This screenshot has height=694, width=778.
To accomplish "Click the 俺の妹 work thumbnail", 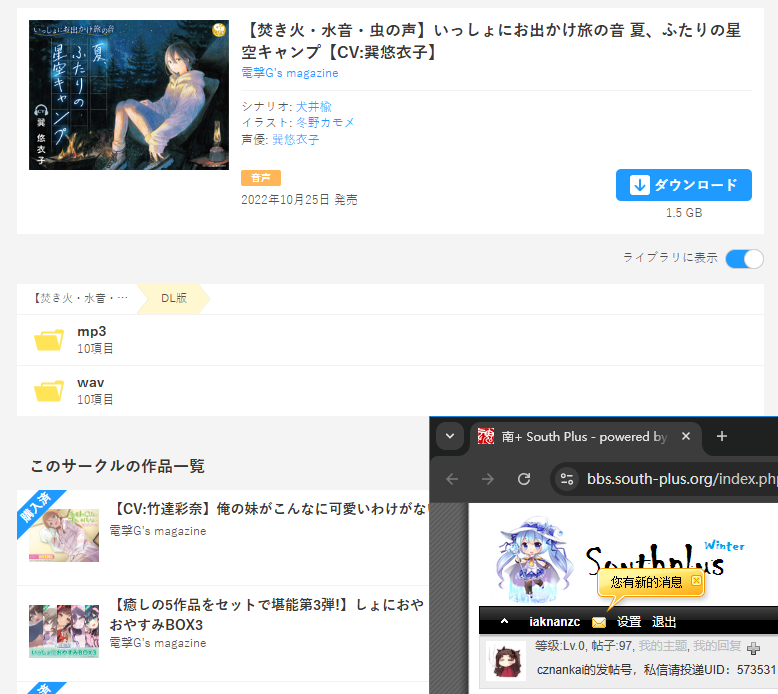I will coord(64,535).
